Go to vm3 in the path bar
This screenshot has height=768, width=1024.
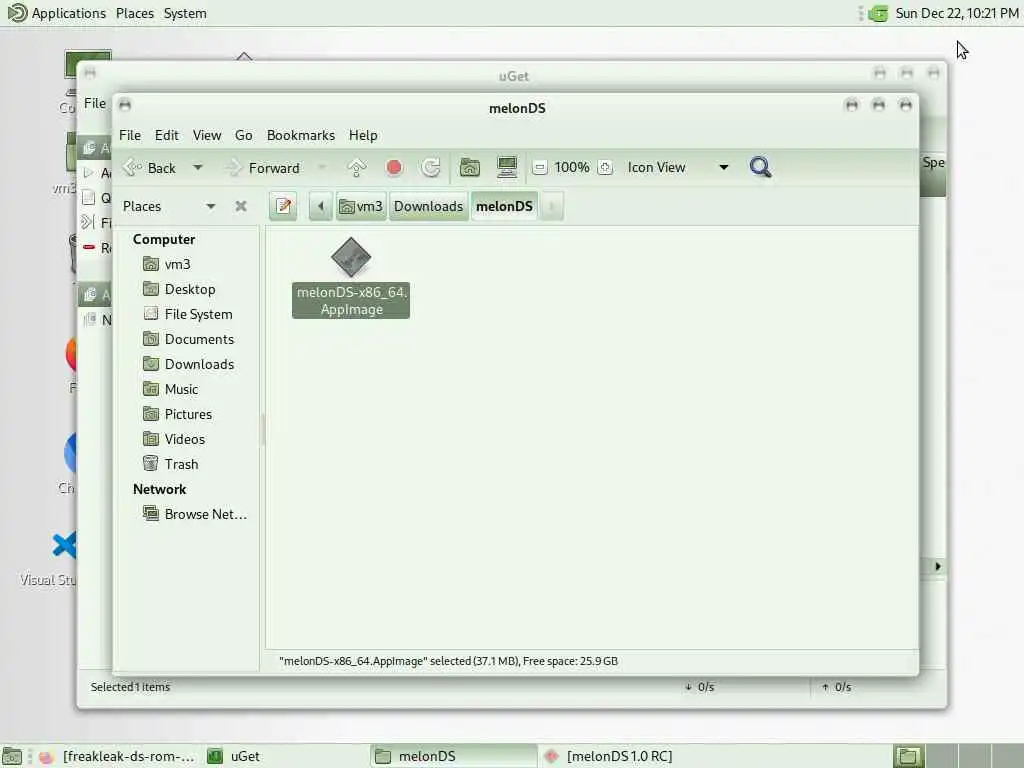(x=361, y=206)
